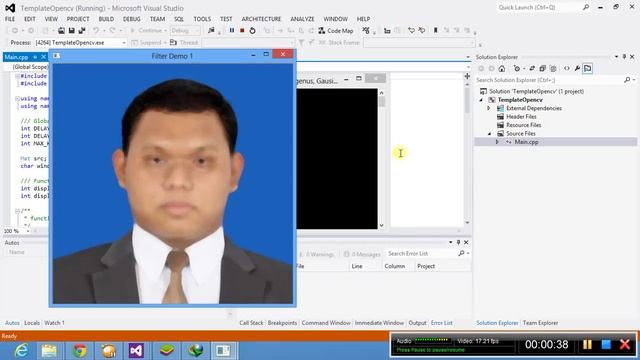This screenshot has width=640, height=360.
Task: Click in the Search Solution Explorer field
Action: [x=549, y=80]
